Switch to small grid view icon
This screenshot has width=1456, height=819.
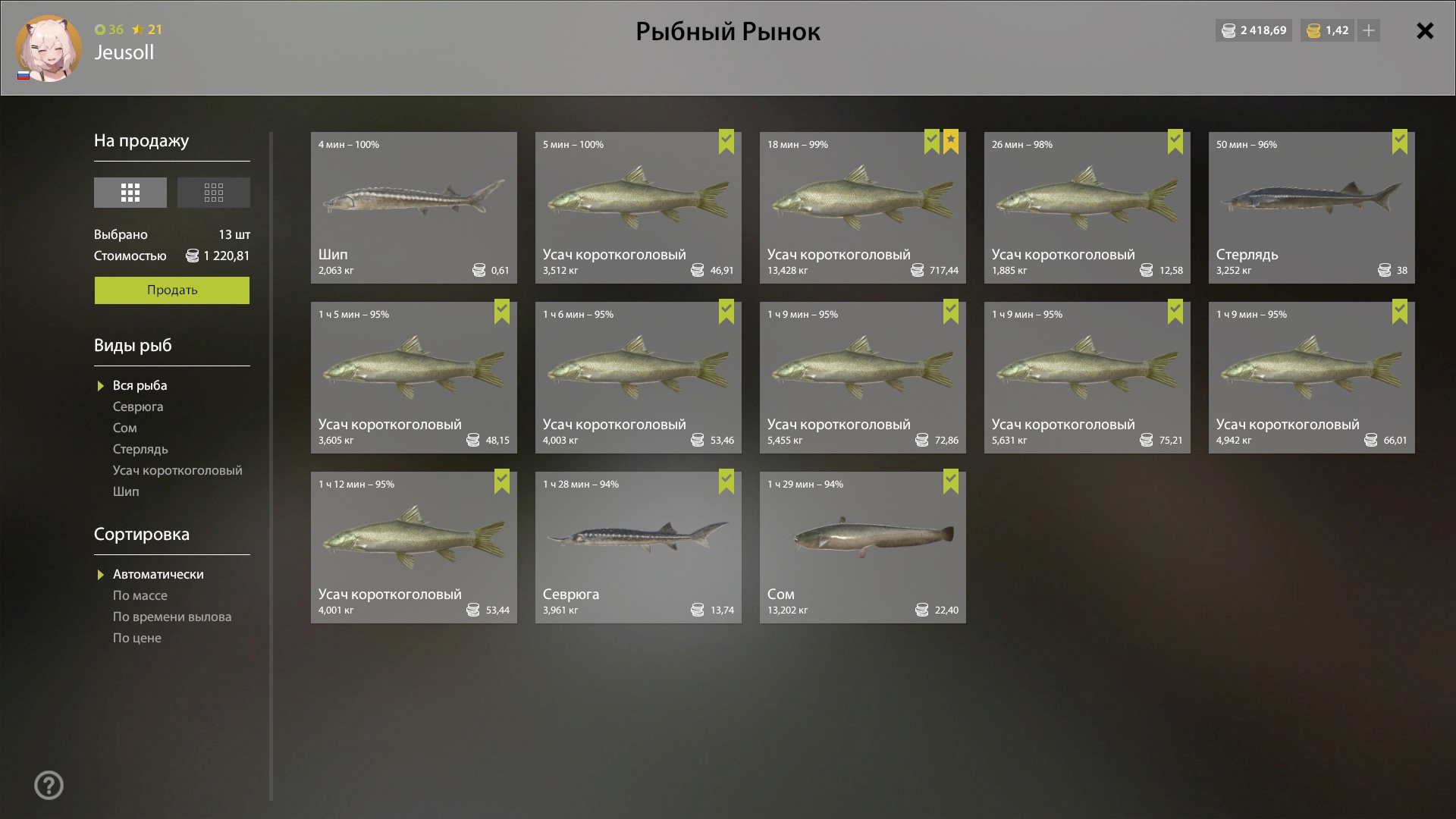click(x=214, y=193)
